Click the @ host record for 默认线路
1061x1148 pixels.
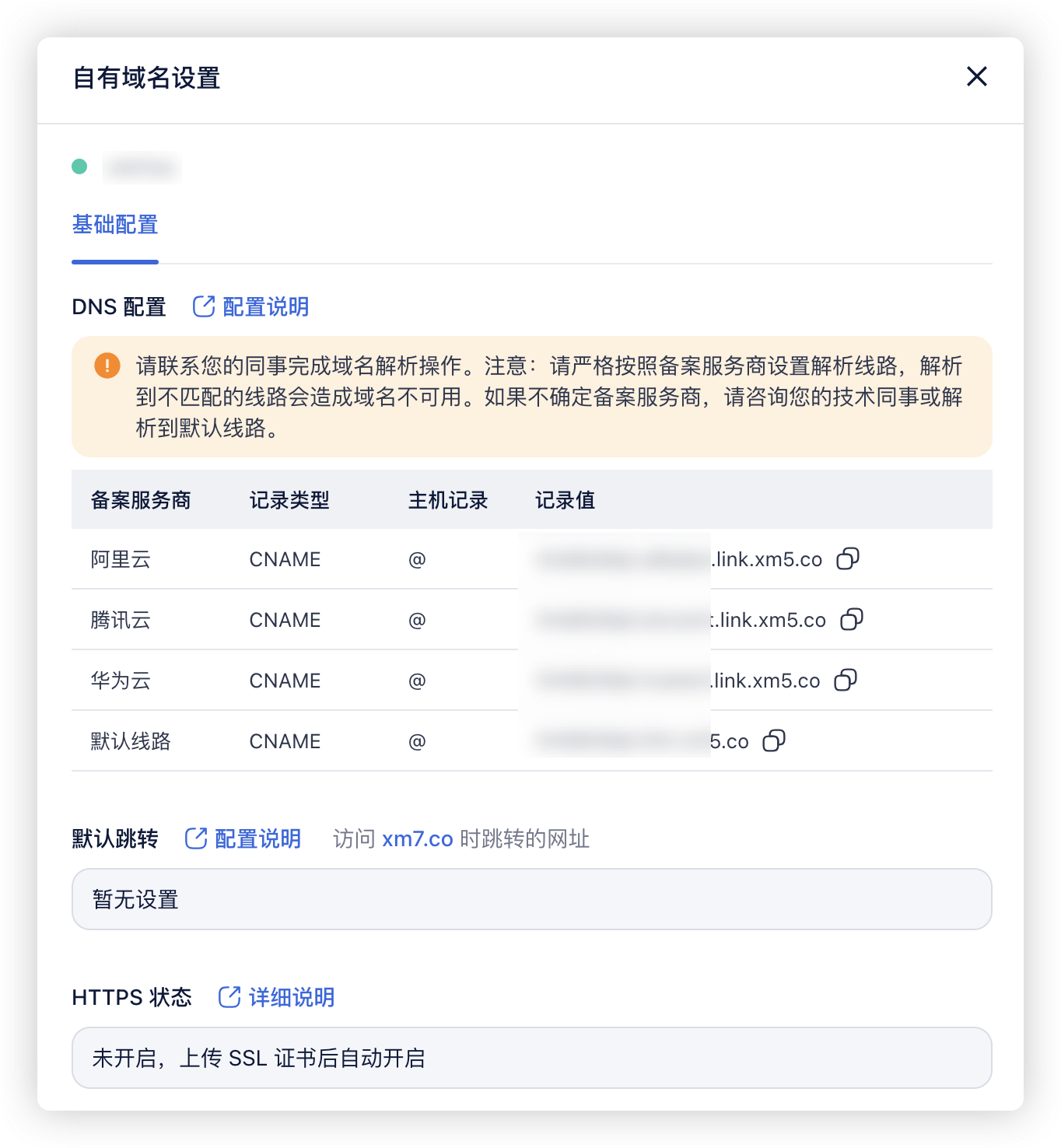(417, 741)
